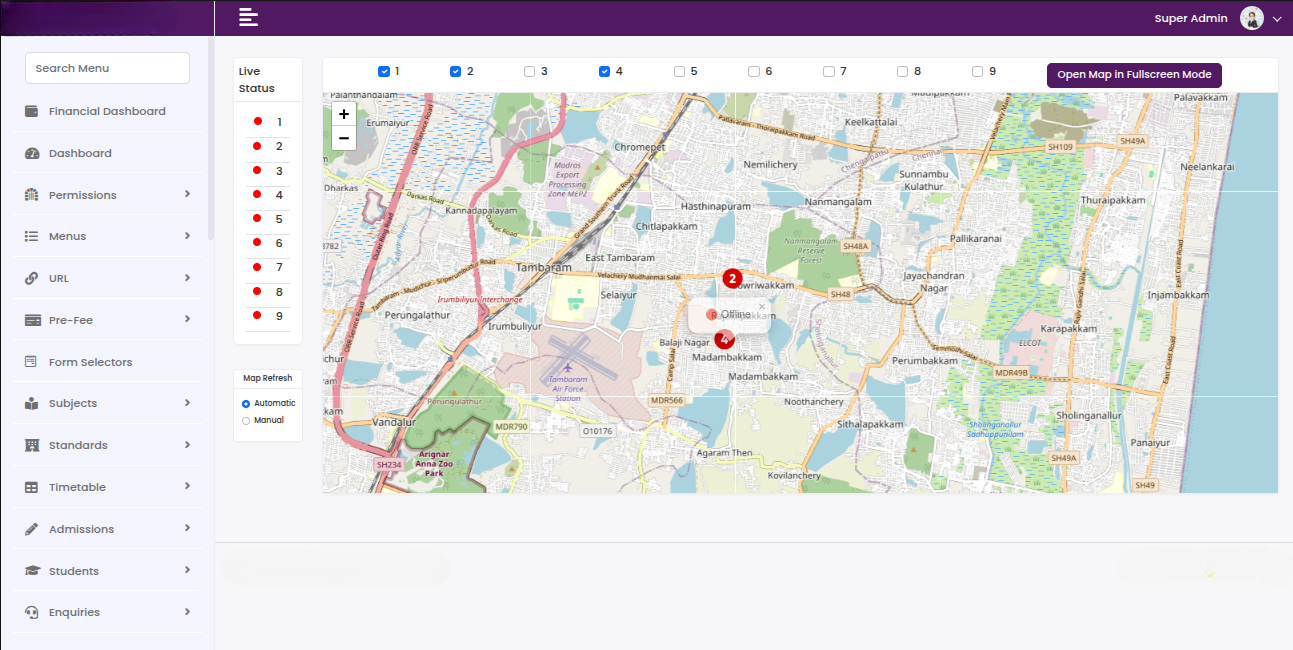Click the red live status dot for 1
Image resolution: width=1293 pixels, height=650 pixels.
click(257, 121)
